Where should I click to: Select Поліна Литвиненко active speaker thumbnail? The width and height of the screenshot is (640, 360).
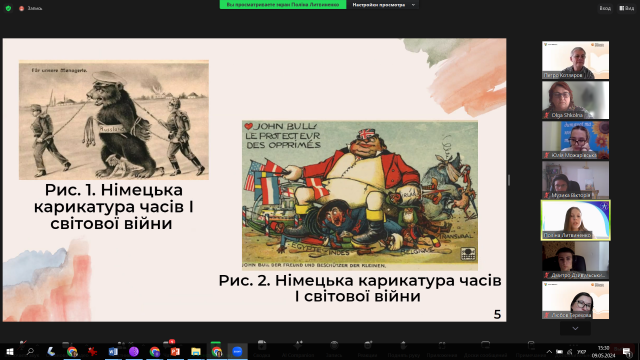576,220
